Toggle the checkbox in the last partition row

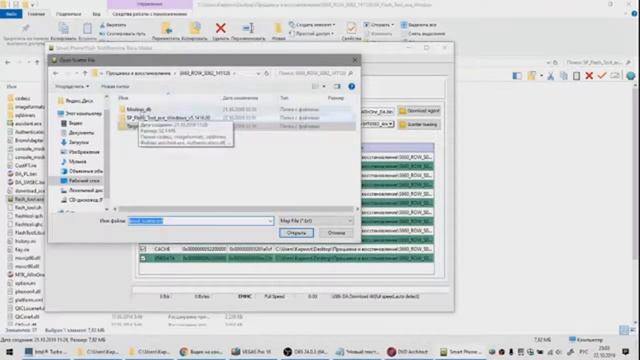pos(143,258)
